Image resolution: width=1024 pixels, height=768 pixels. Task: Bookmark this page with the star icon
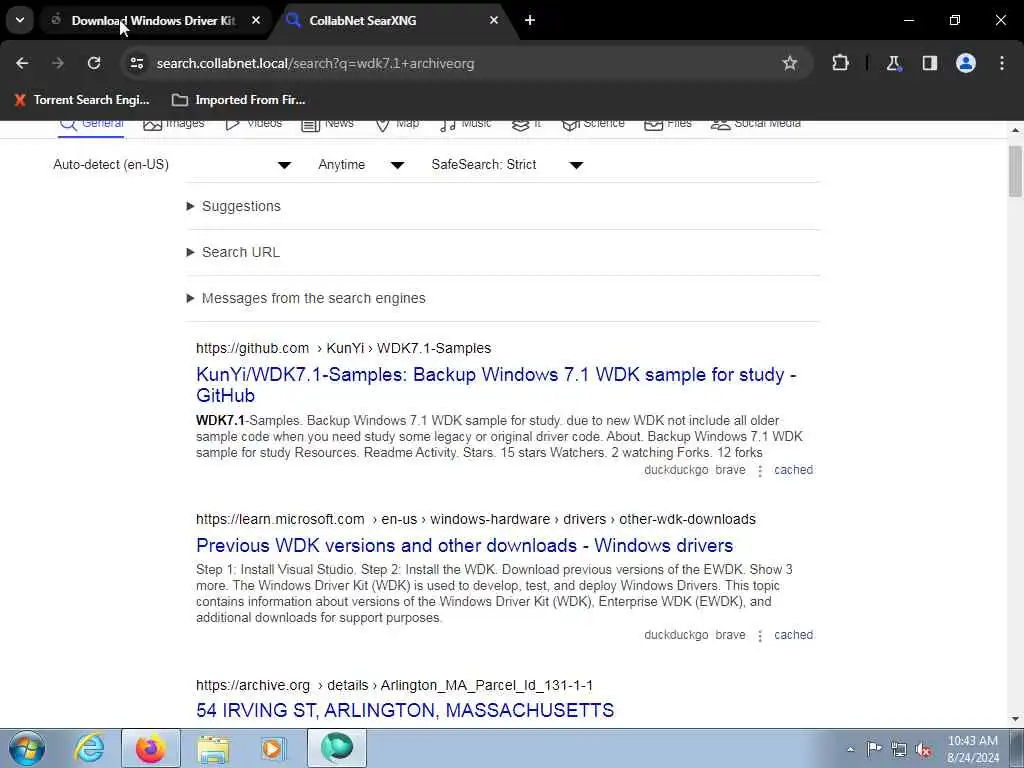(790, 63)
